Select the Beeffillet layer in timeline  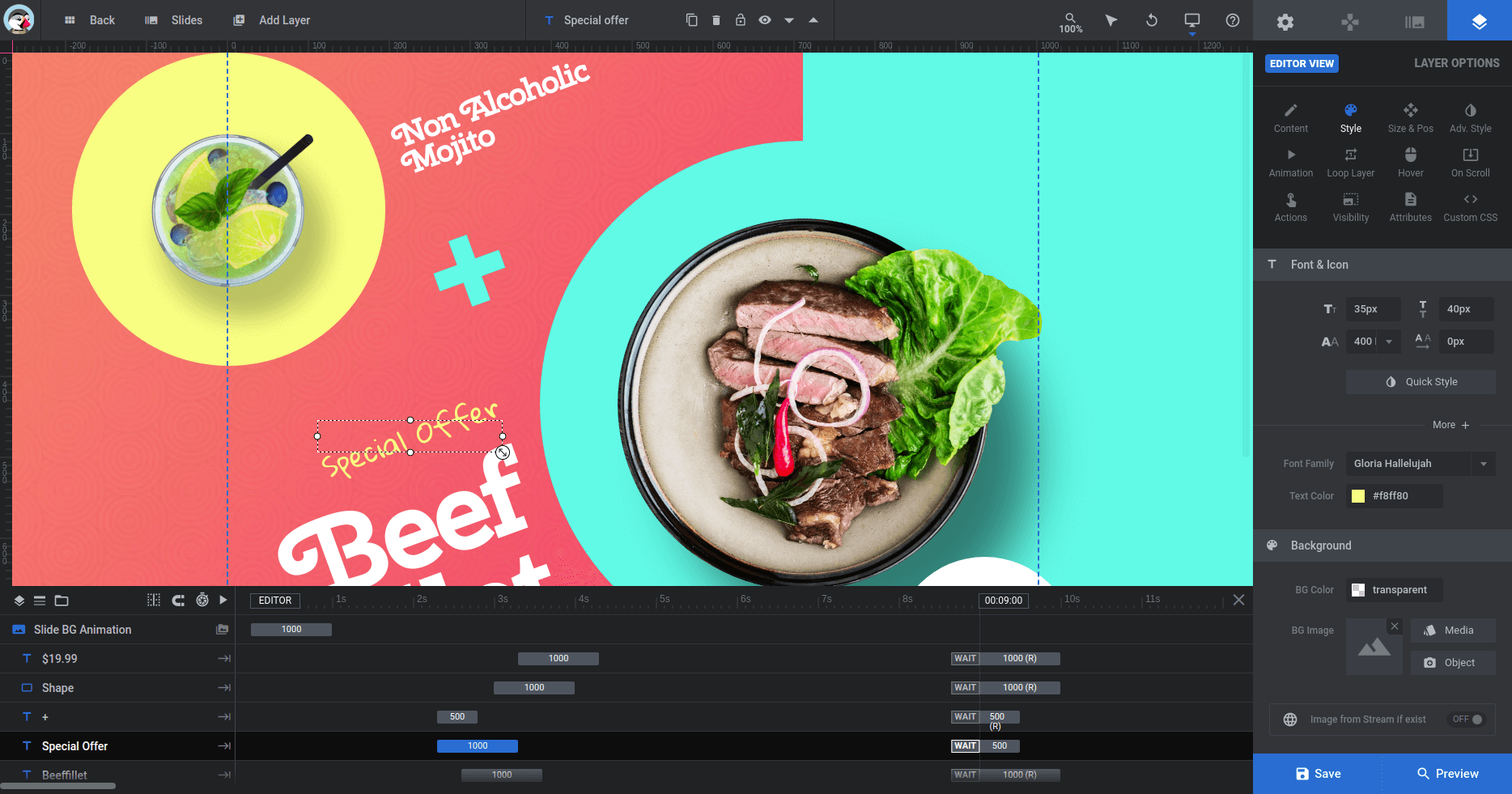[x=65, y=775]
